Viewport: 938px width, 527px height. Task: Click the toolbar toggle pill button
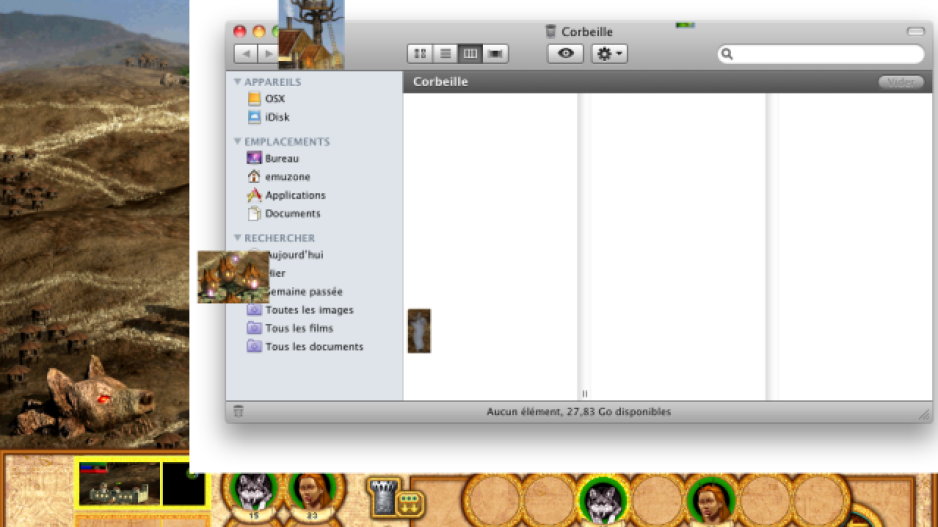pyautogui.click(x=915, y=31)
